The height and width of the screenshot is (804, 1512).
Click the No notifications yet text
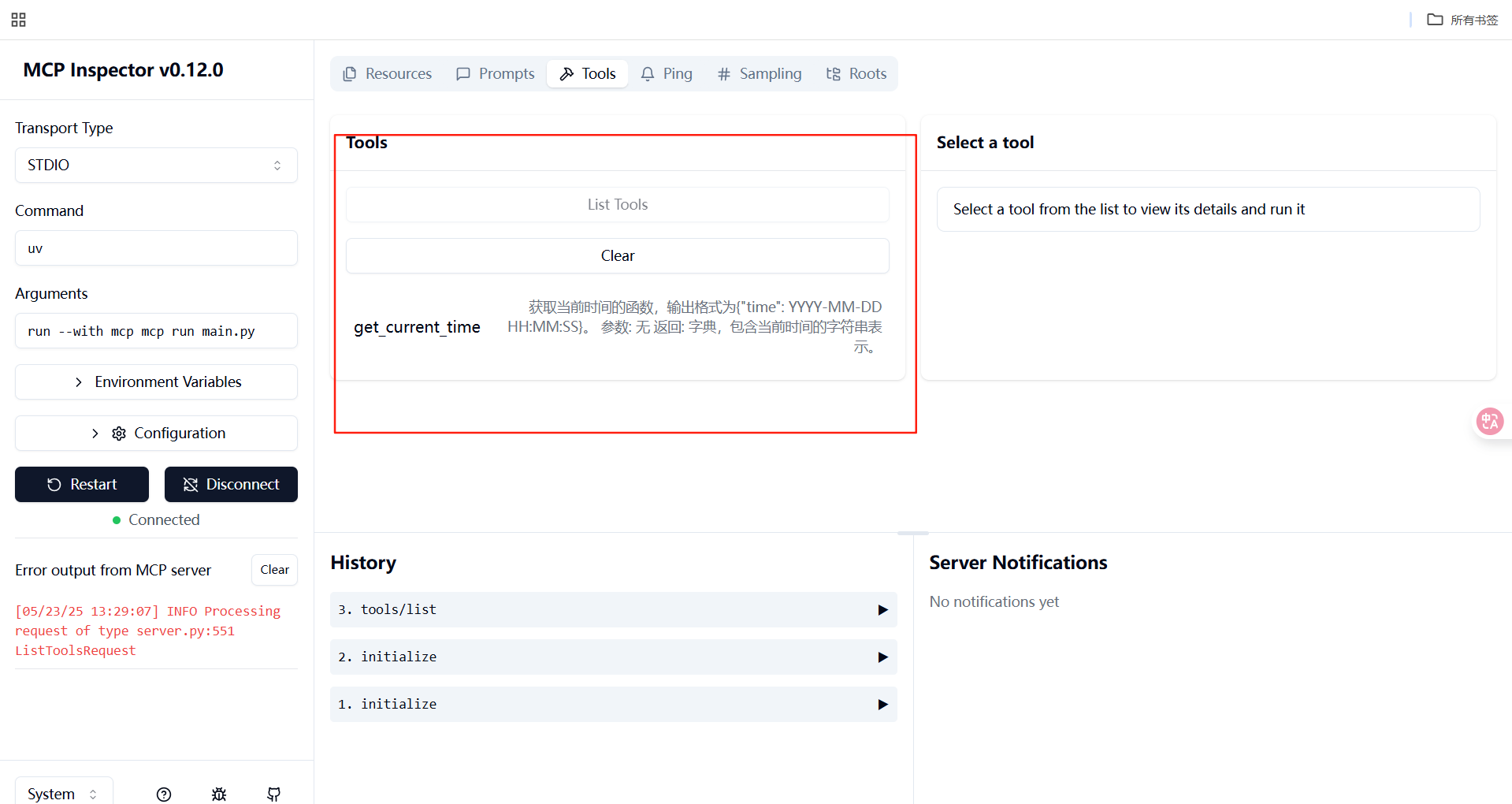point(994,601)
